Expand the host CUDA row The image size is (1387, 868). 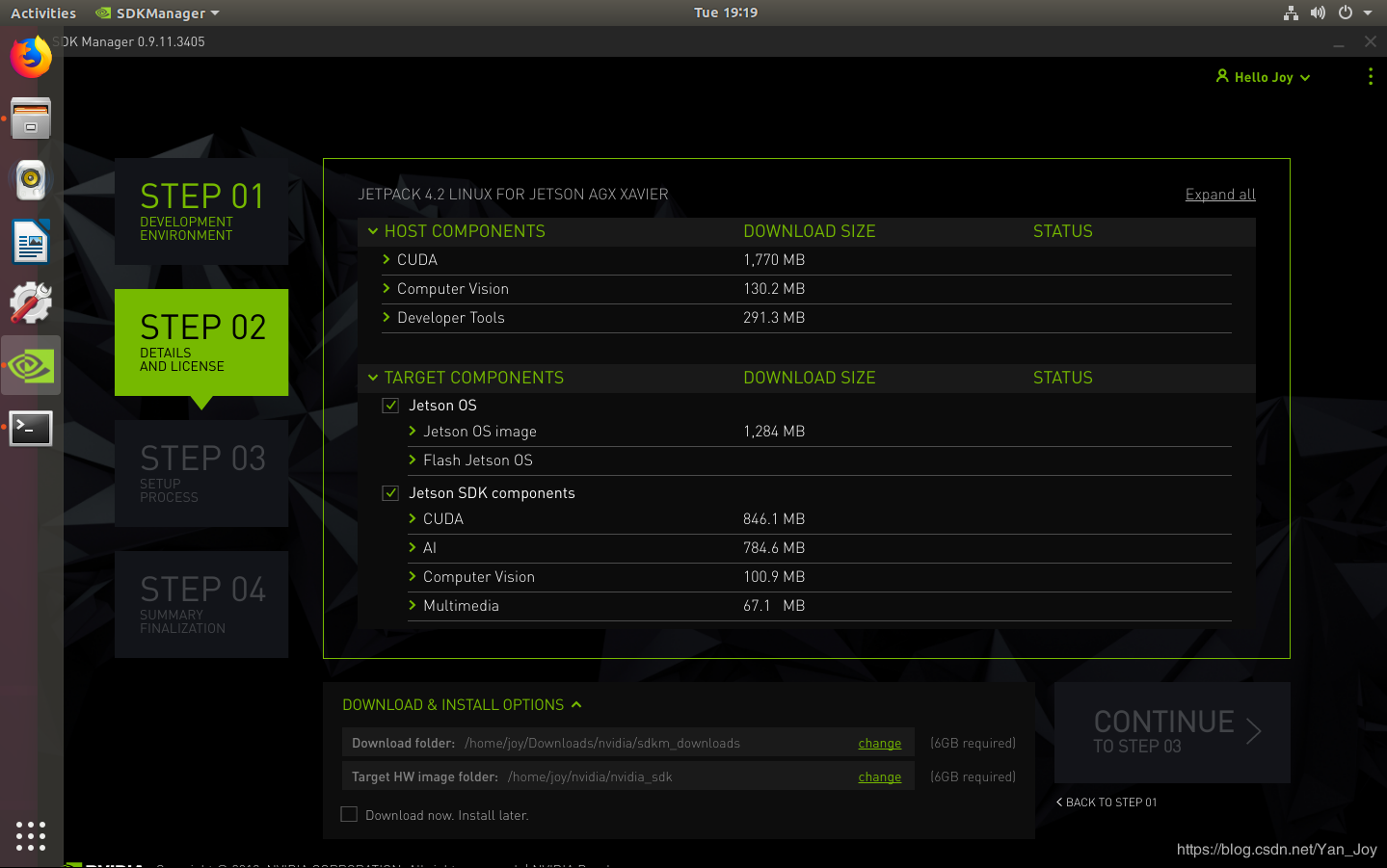pyautogui.click(x=387, y=260)
